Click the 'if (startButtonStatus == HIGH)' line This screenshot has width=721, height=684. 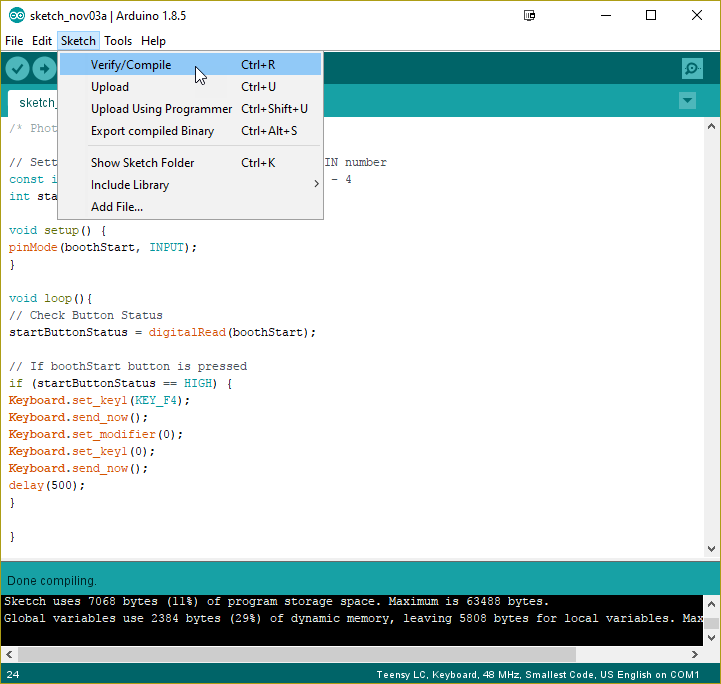coord(120,383)
